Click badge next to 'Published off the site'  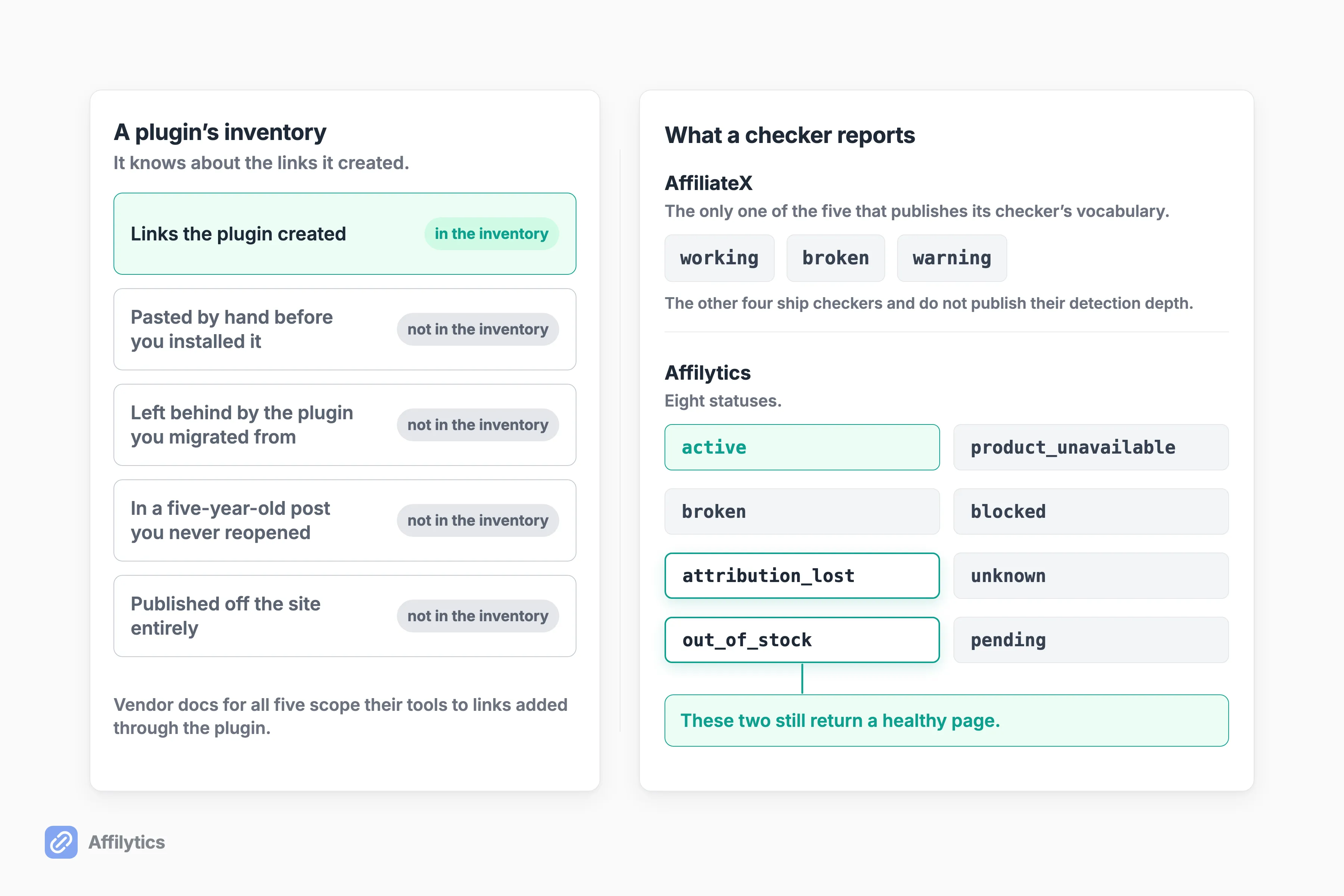[x=478, y=615]
